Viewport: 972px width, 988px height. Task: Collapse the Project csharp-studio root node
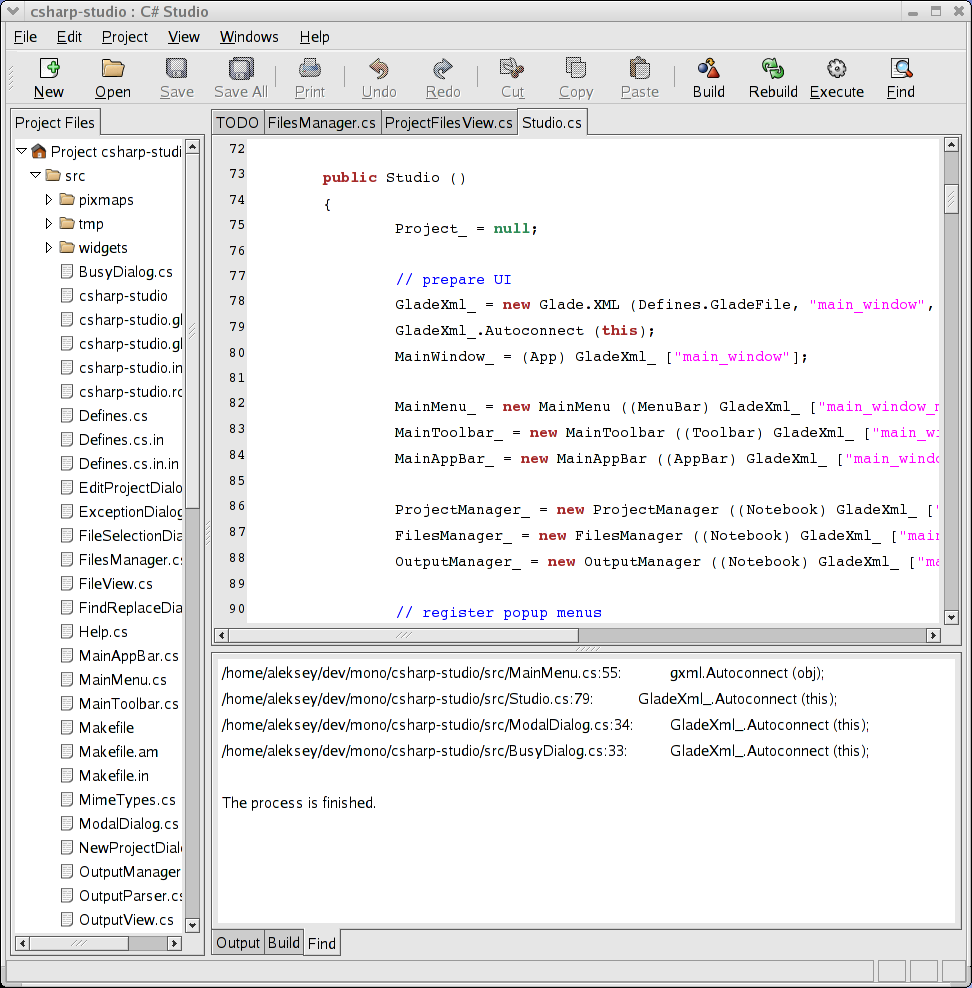tap(22, 151)
